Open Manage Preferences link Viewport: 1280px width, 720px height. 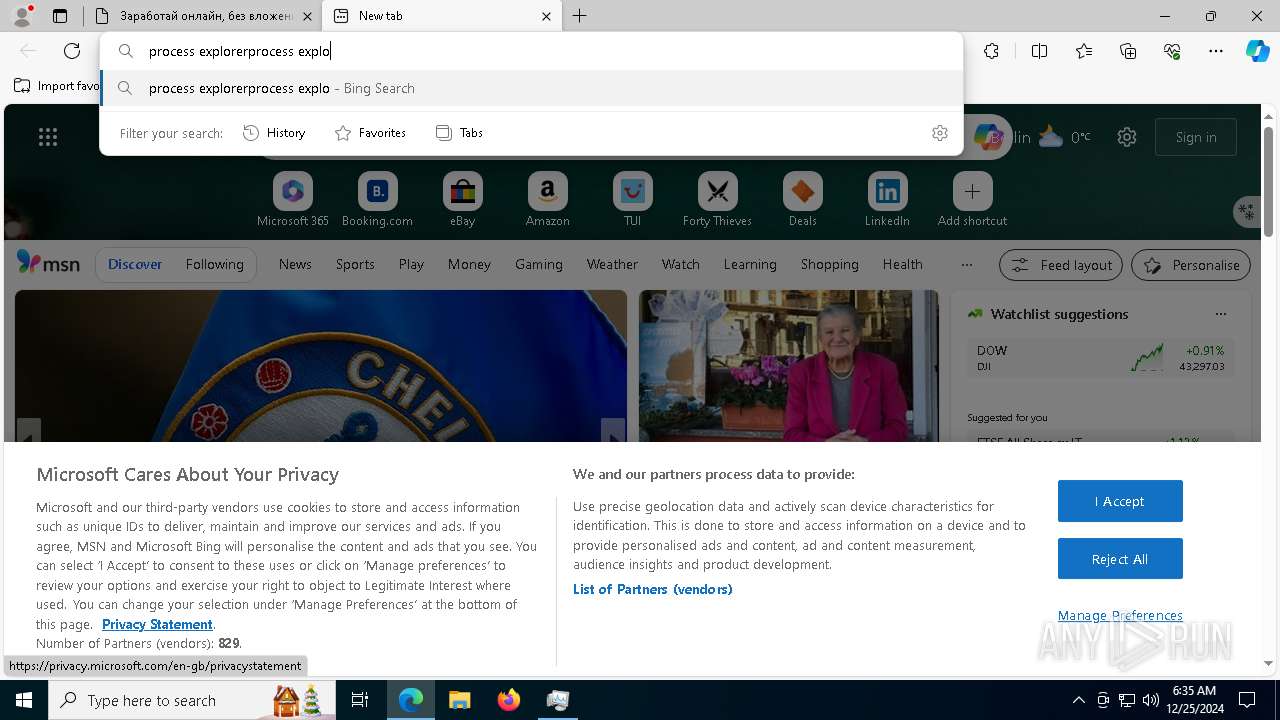point(1120,616)
